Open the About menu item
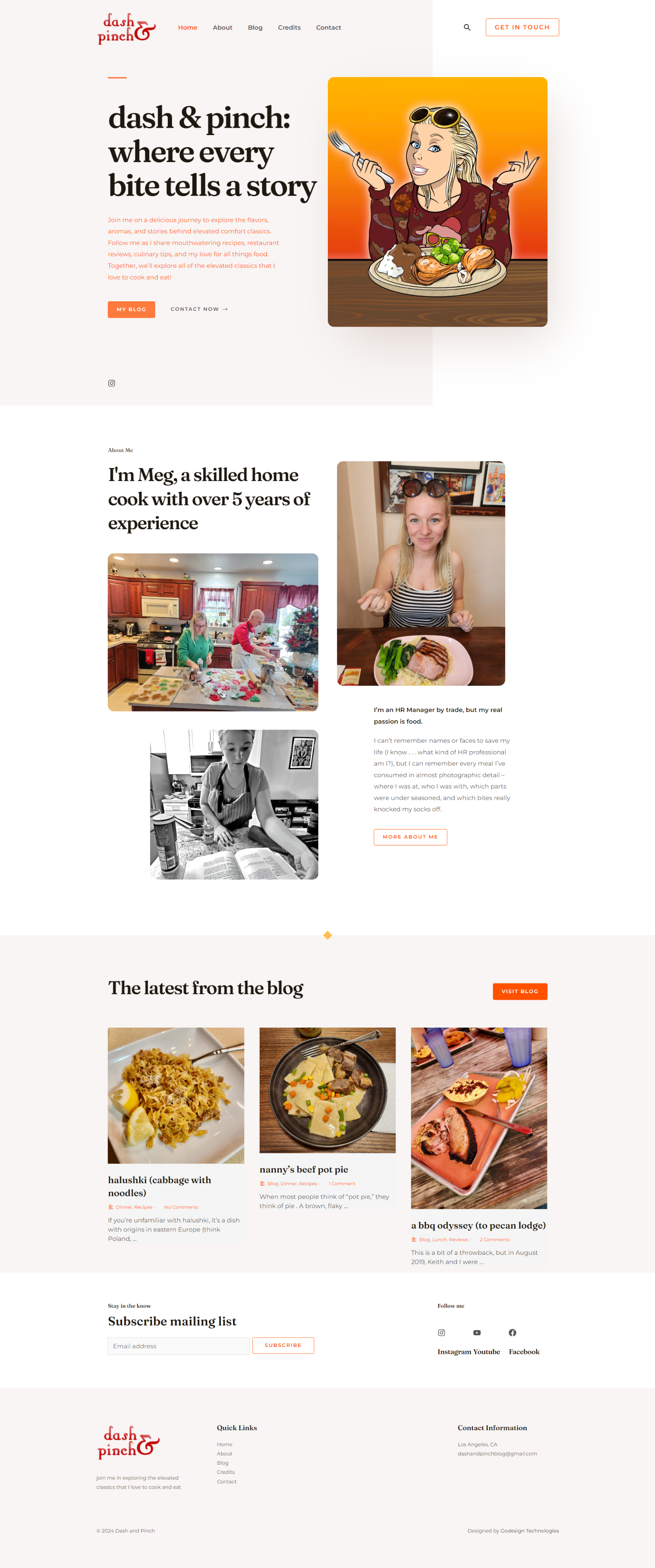655x1568 pixels. click(222, 27)
